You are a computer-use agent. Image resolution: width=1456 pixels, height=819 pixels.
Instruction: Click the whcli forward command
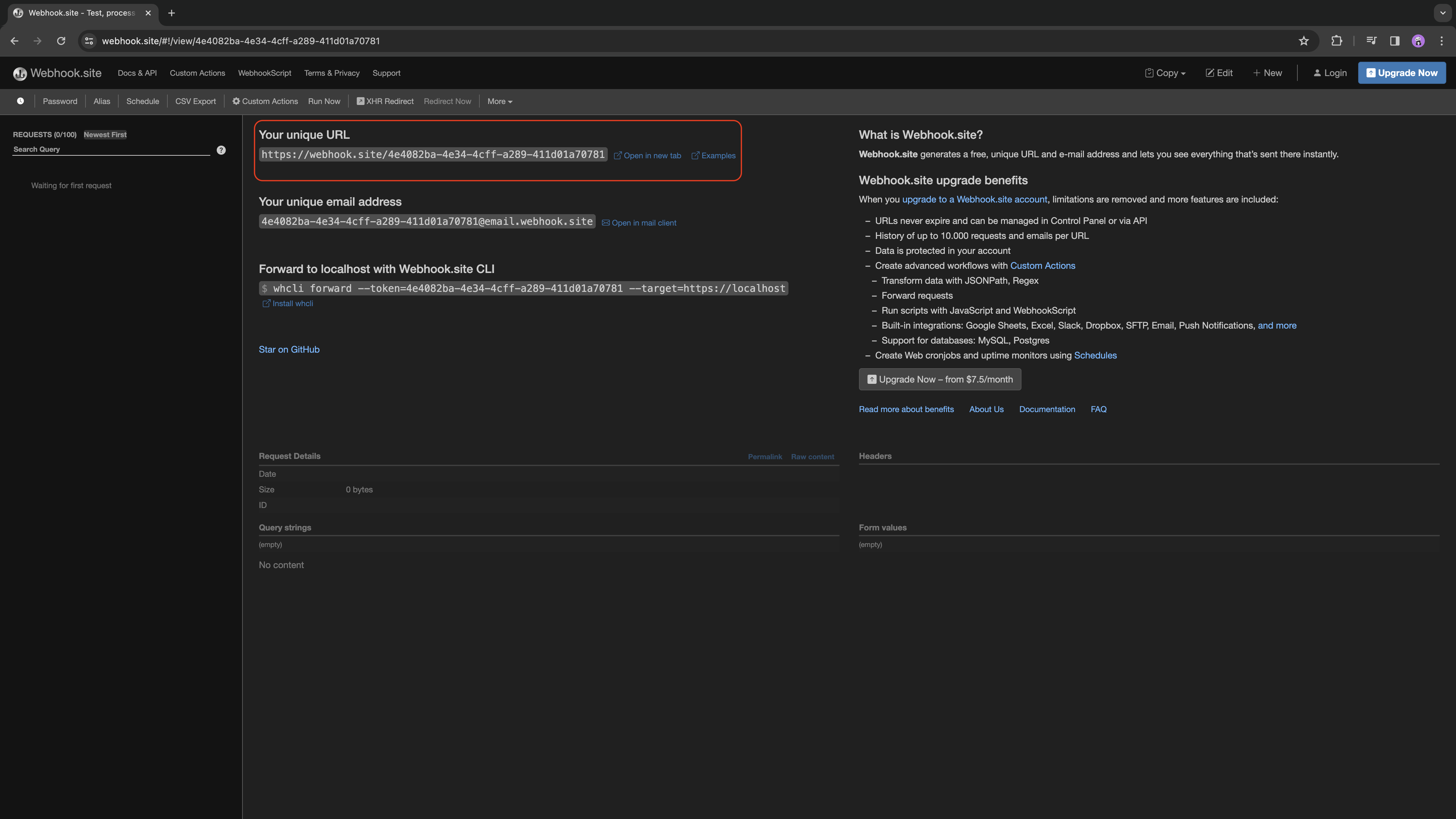pos(523,288)
